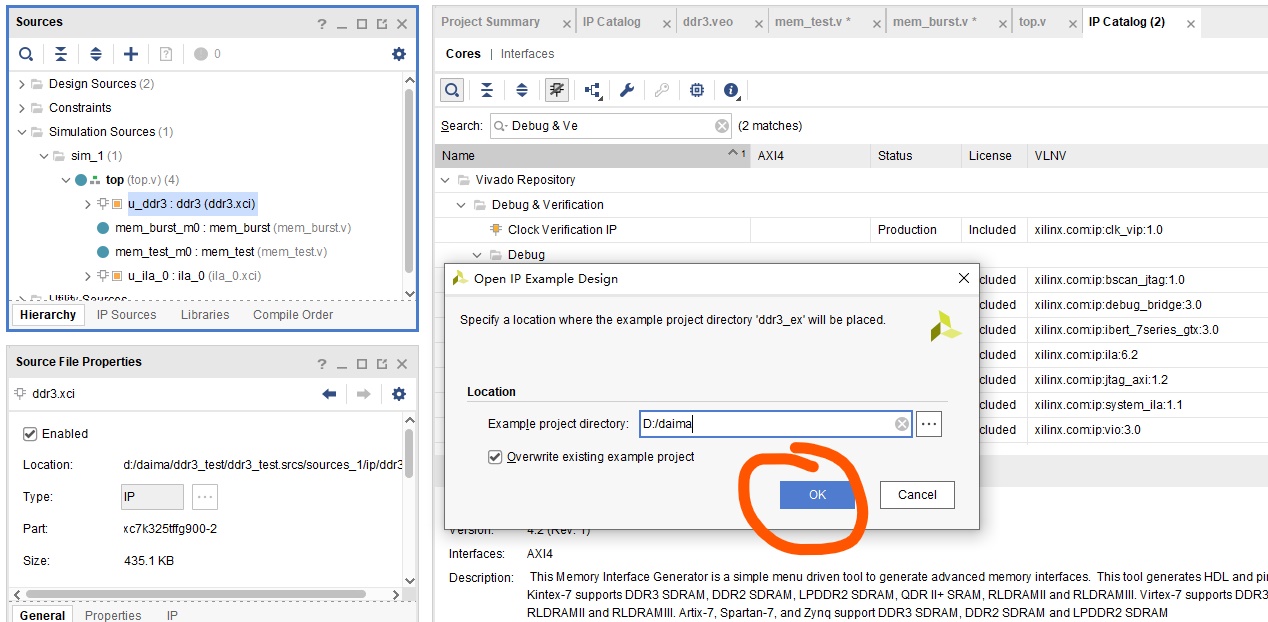Toggle Overwrite existing example project checkbox

pos(494,457)
